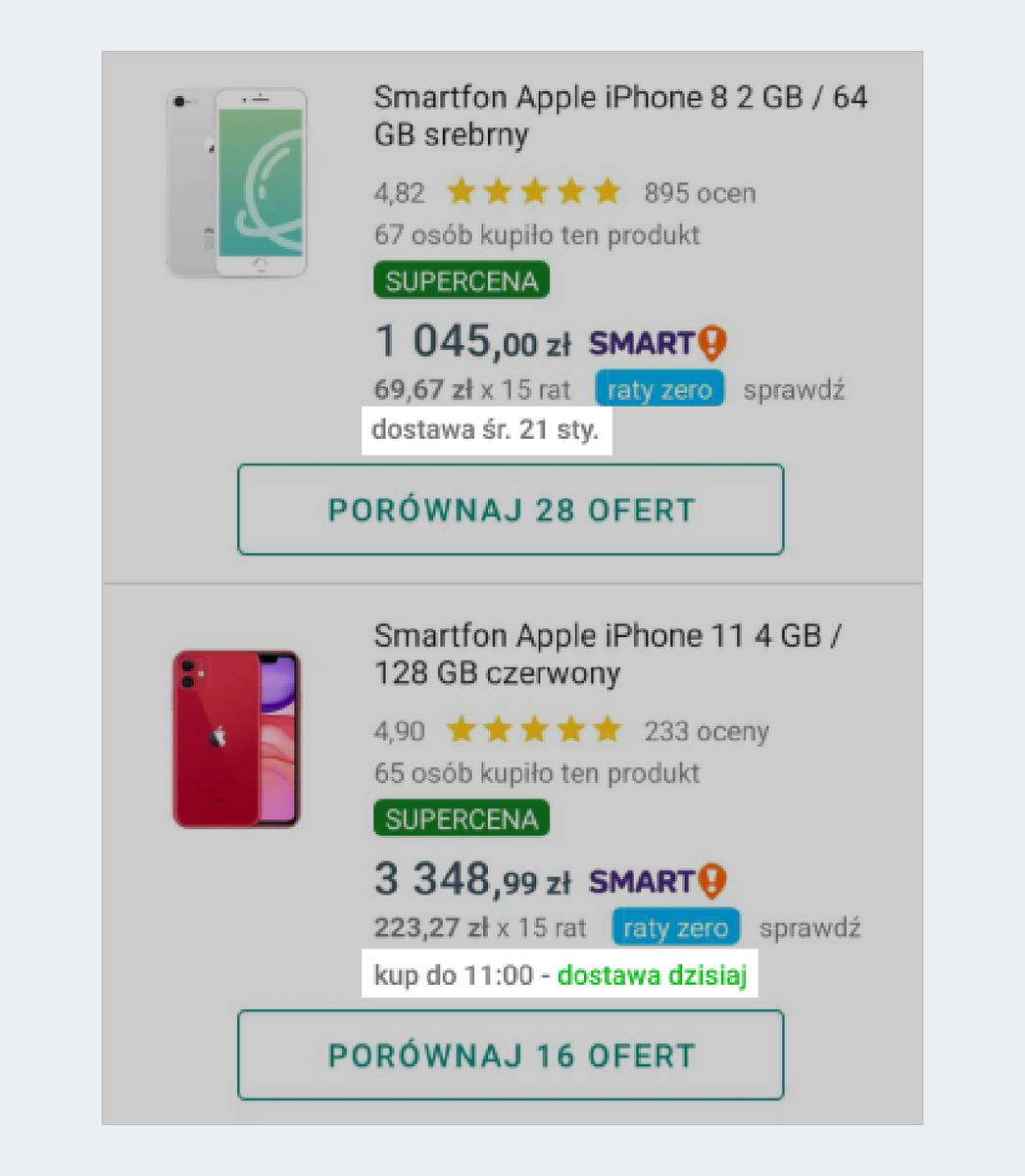The image size is (1025, 1176).
Task: Toggle the raty zero badge for iPhone 11
Action: pos(675,927)
